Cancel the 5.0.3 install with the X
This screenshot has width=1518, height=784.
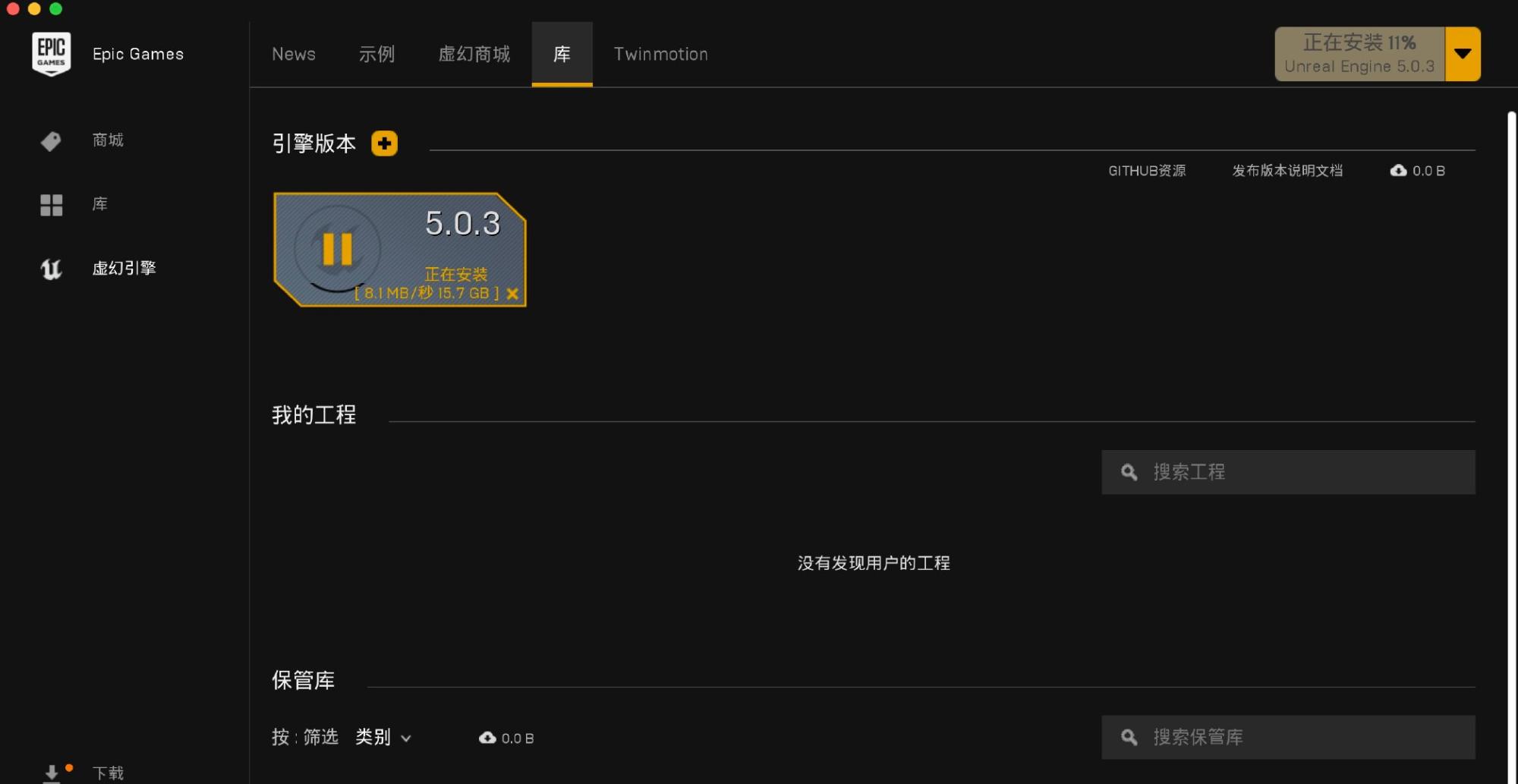(512, 294)
